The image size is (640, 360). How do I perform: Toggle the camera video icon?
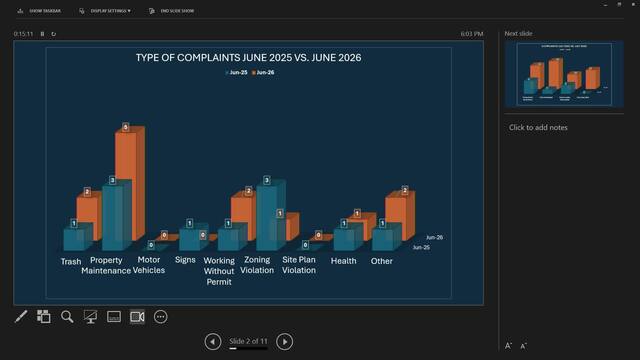click(x=137, y=317)
